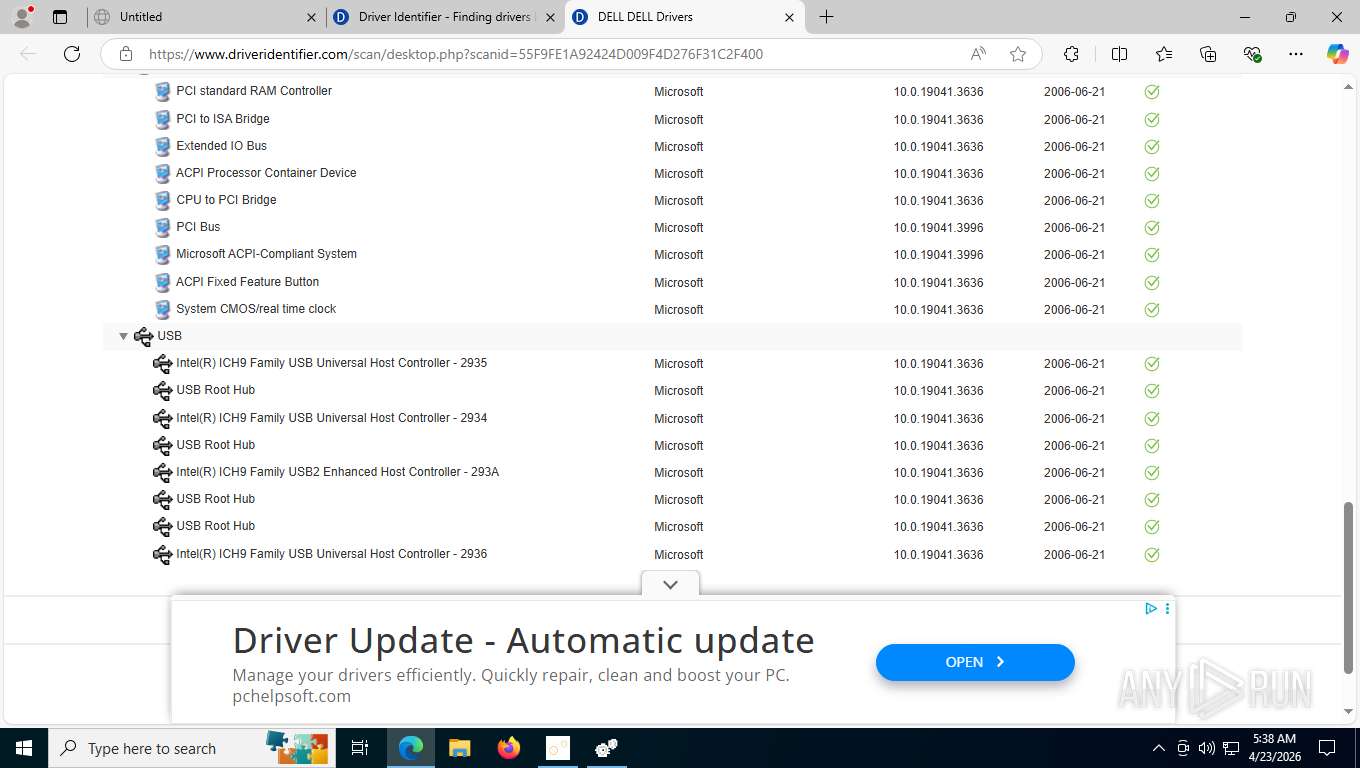Click the Extended IO Bus device icon

point(163,146)
